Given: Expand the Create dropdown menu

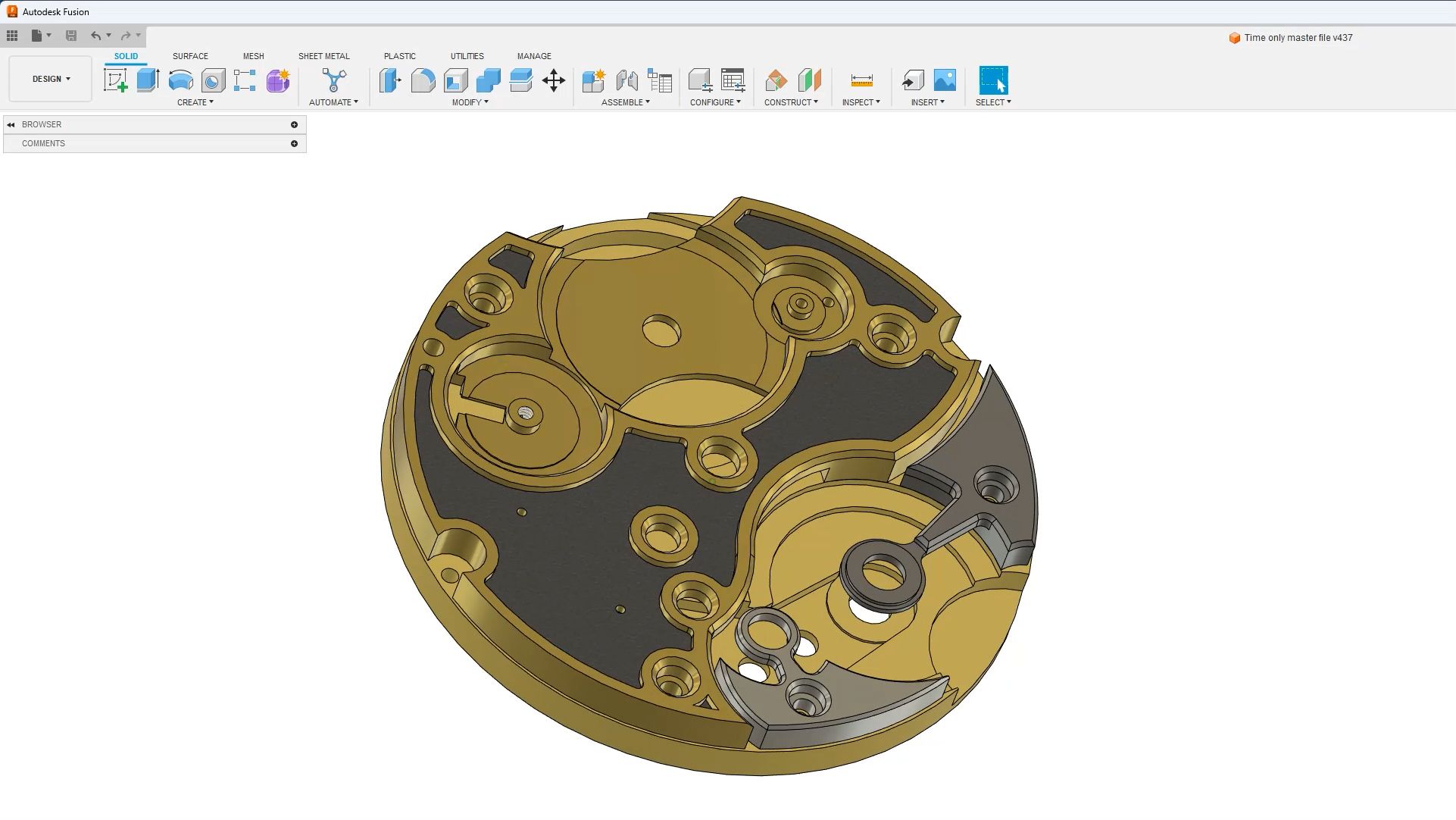Looking at the screenshot, I should [x=195, y=102].
